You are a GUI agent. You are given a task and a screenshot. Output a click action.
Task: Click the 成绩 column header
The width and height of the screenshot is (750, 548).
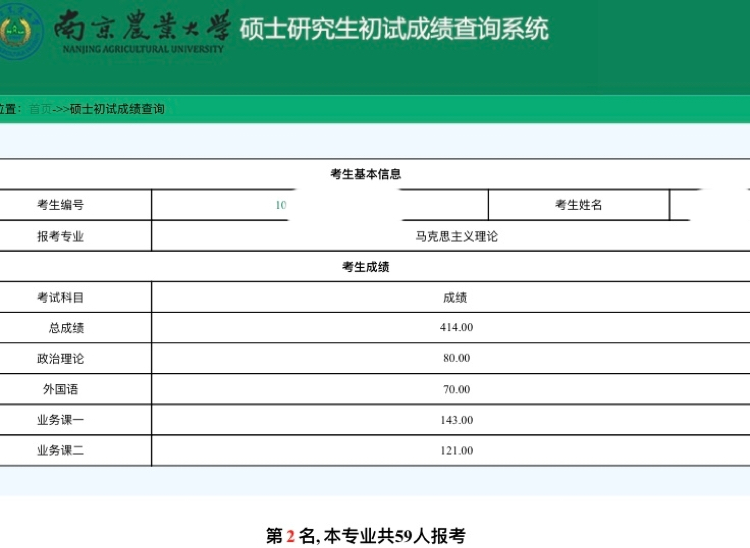(455, 297)
